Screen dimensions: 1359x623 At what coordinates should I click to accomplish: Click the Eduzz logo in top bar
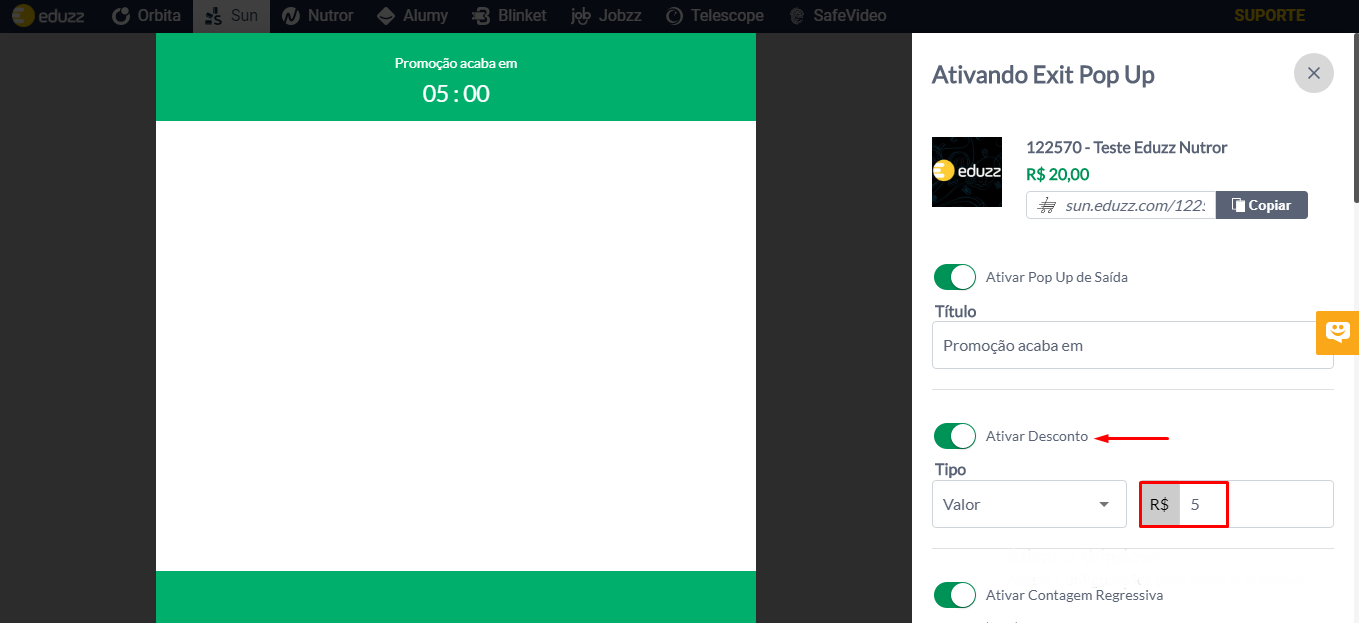pyautogui.click(x=49, y=16)
